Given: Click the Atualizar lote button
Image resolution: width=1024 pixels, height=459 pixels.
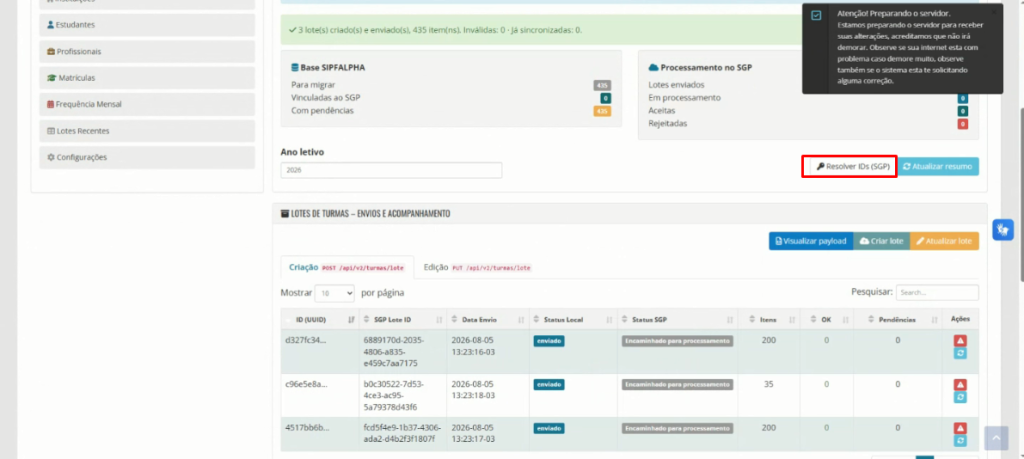Looking at the screenshot, I should (944, 241).
